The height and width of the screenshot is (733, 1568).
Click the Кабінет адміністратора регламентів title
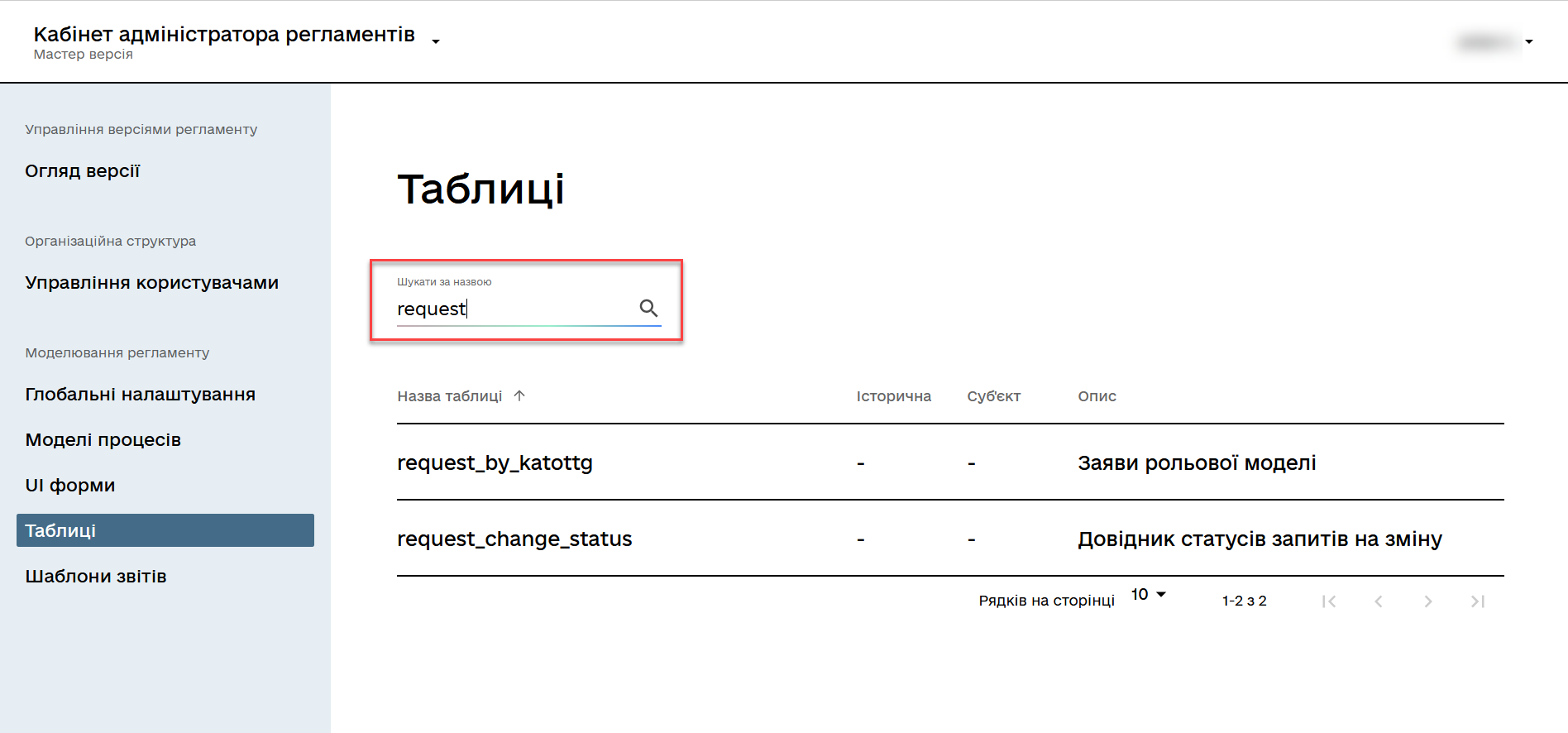pos(224,34)
